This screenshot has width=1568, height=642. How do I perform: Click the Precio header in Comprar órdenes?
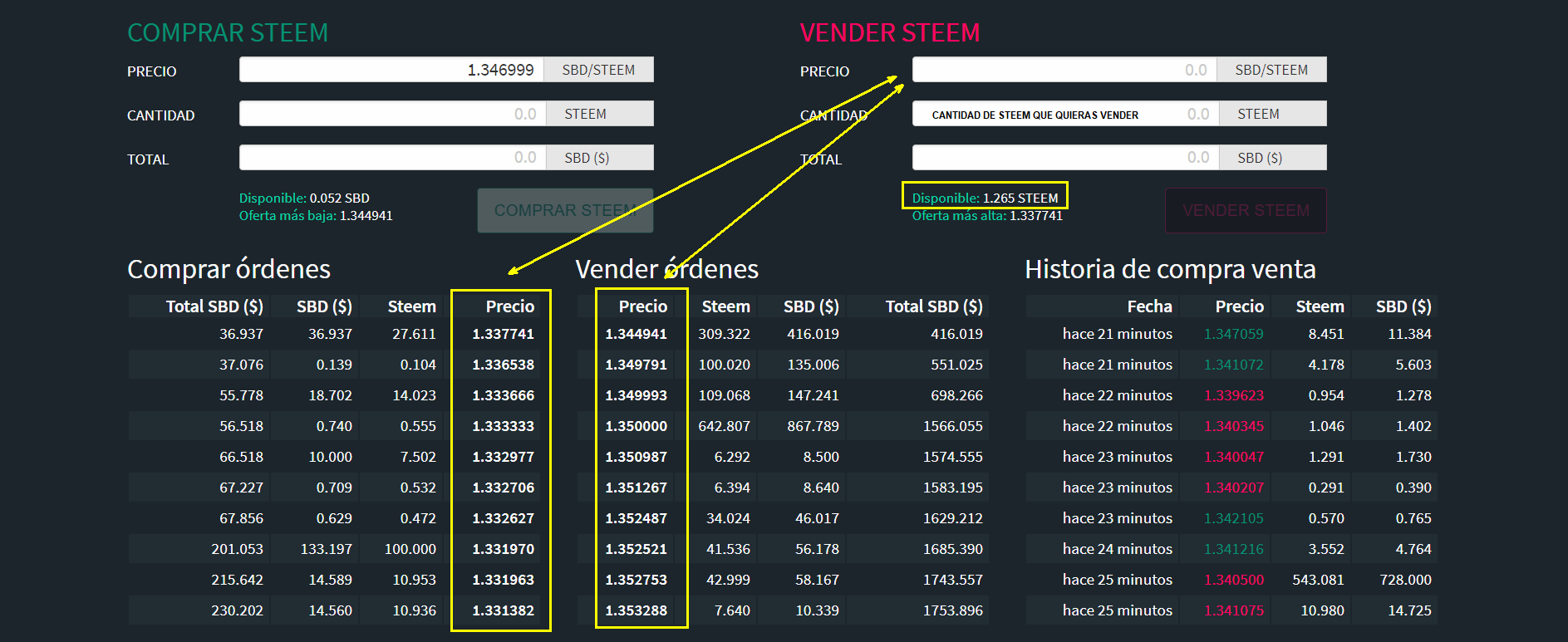click(x=509, y=306)
